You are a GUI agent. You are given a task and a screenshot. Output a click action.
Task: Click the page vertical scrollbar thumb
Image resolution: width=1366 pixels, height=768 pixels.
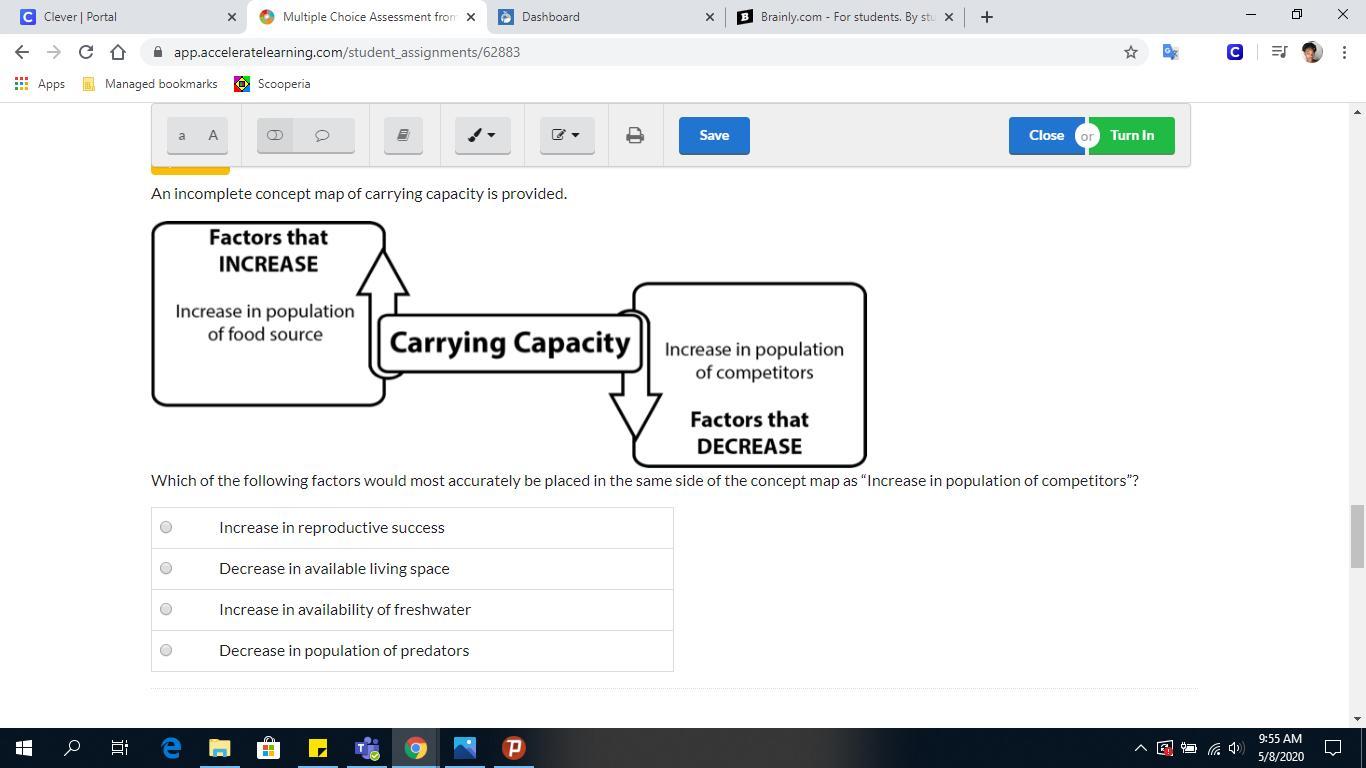tap(1357, 535)
